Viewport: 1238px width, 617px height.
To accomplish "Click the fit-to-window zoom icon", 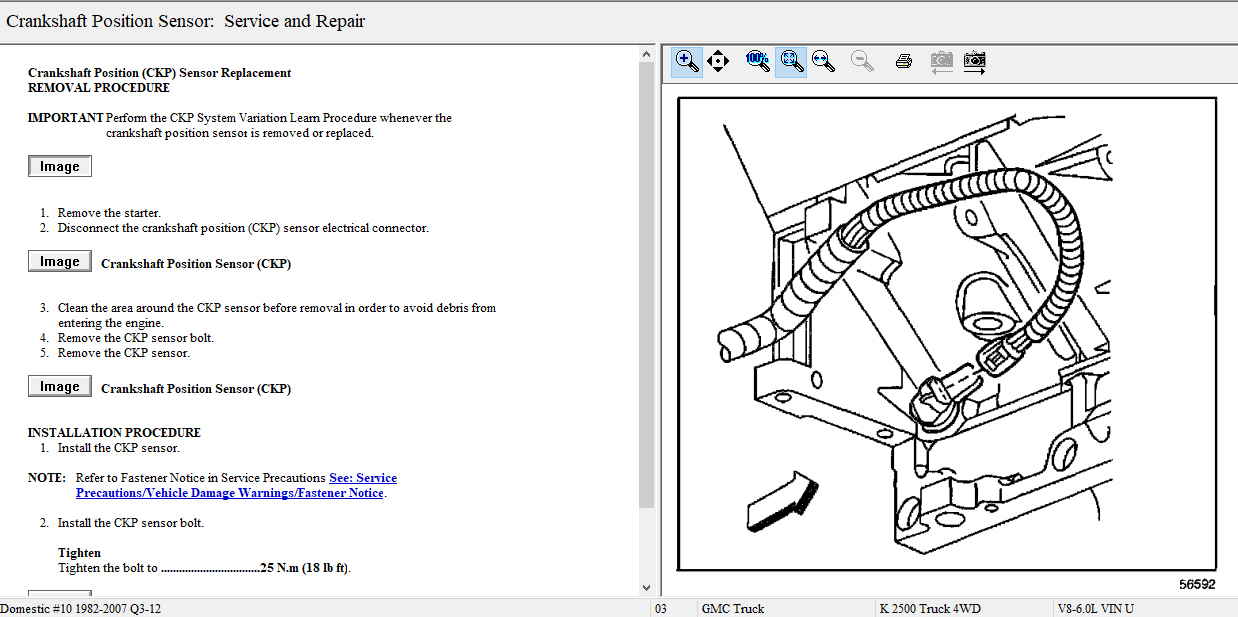I will tap(791, 62).
